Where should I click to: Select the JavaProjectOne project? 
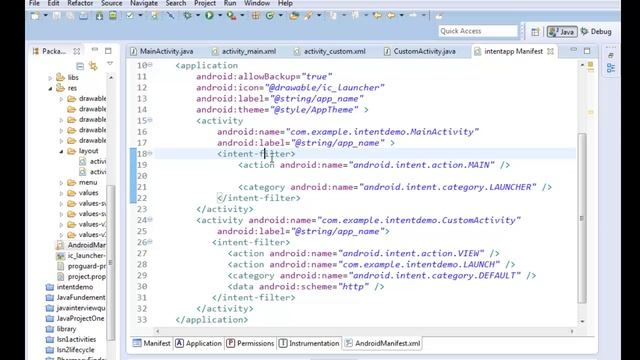(76, 318)
